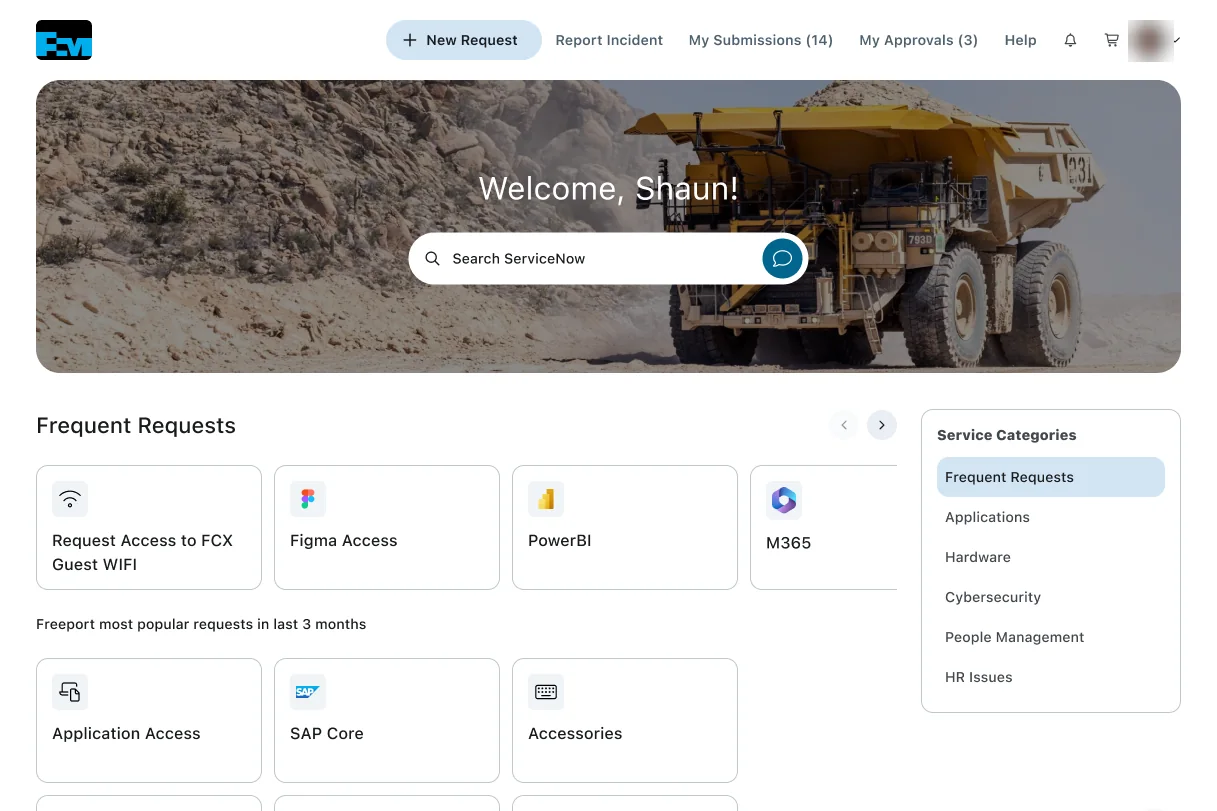Open the PowerBI request card
This screenshot has height=811, width=1217.
click(x=625, y=527)
